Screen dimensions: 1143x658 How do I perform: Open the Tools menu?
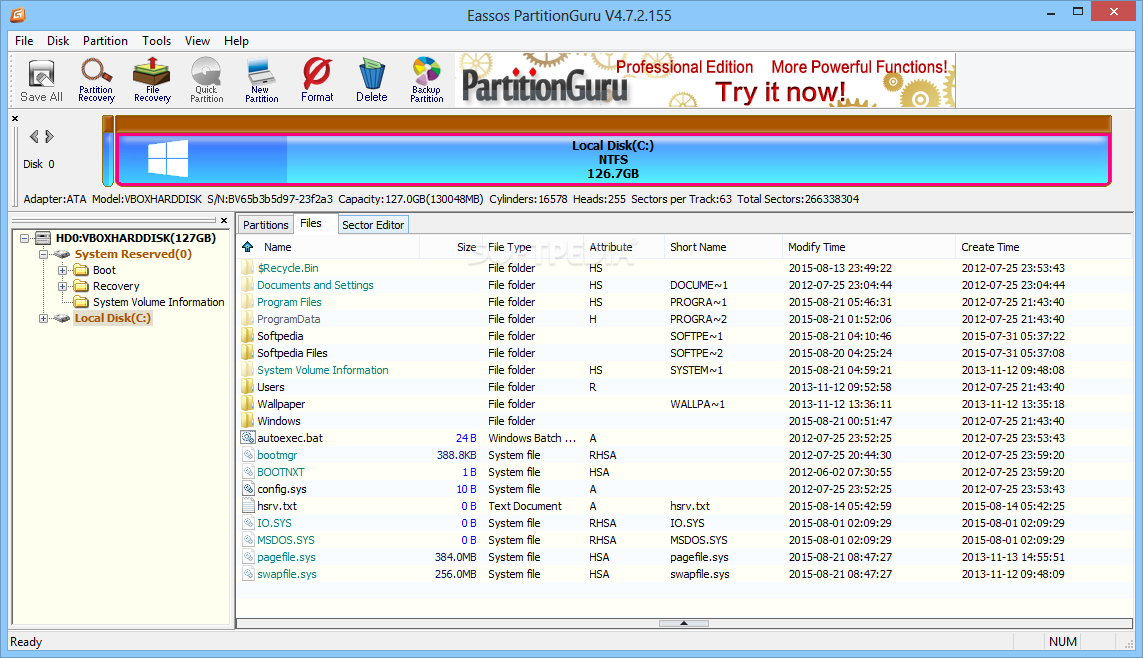point(156,41)
